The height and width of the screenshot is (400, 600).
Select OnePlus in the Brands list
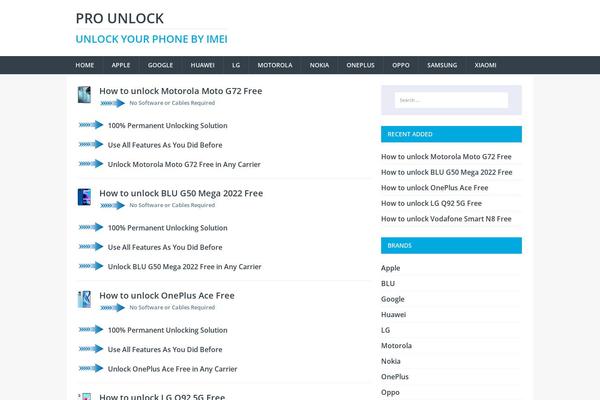point(395,377)
